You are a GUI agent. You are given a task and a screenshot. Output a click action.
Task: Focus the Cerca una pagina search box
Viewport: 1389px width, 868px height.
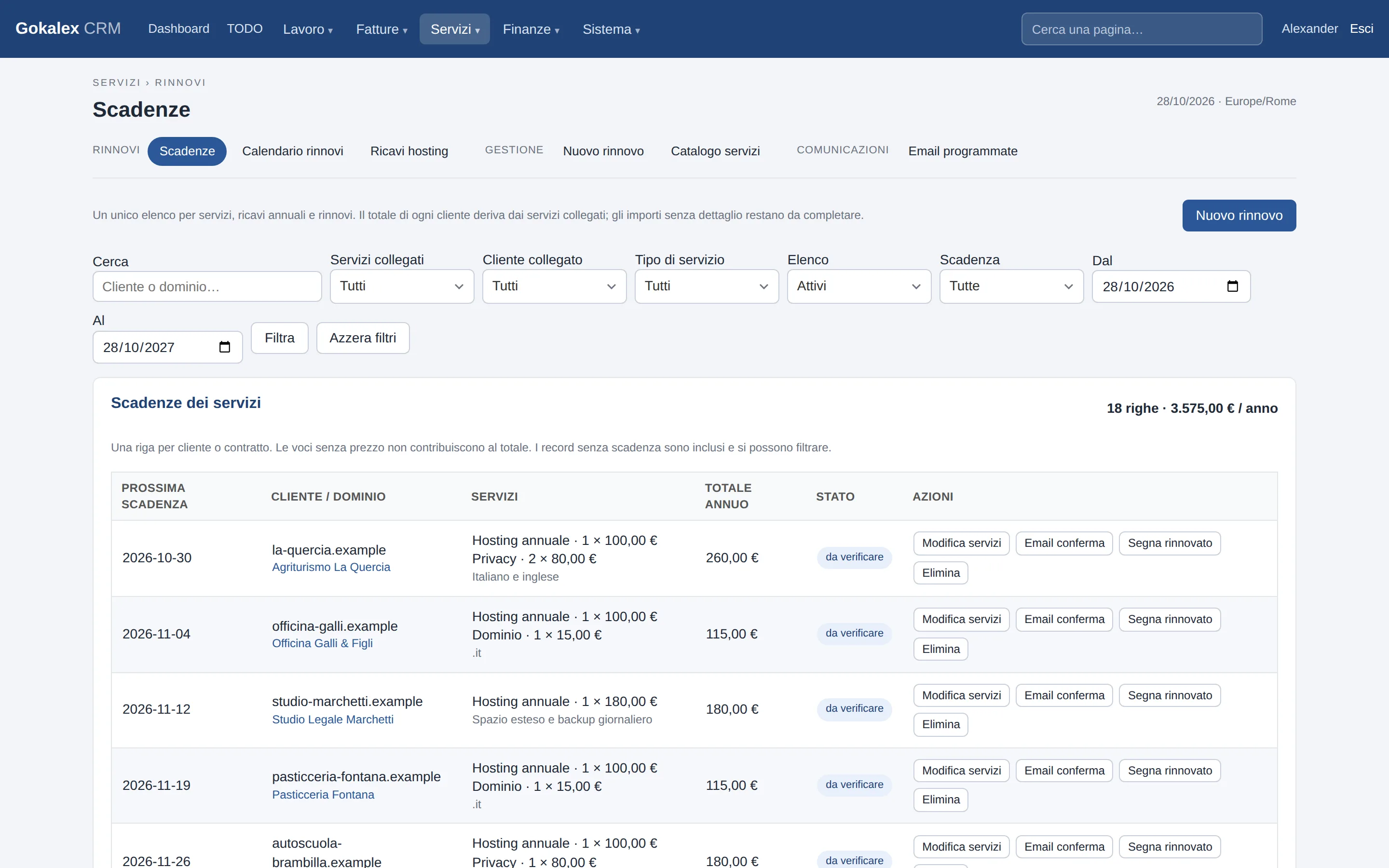tap(1141, 29)
